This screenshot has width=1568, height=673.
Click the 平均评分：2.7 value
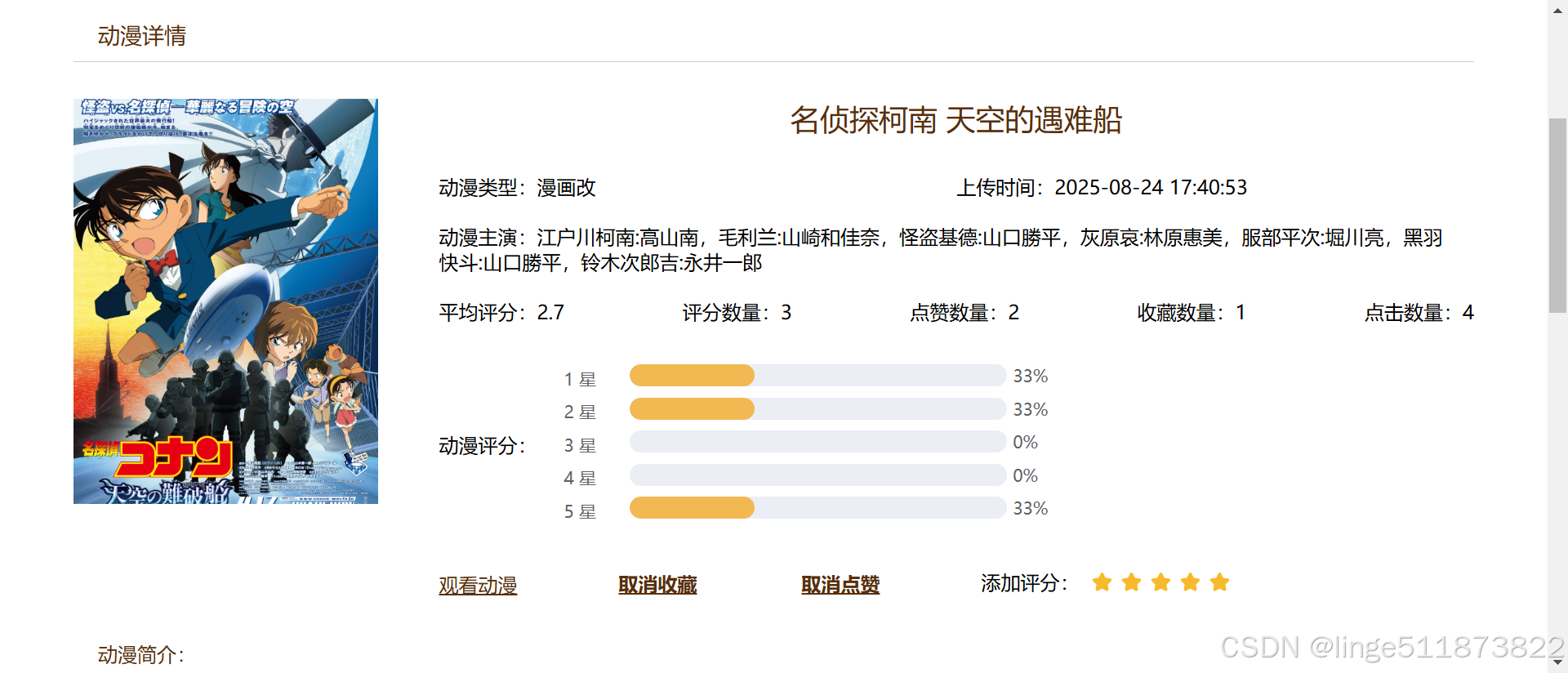pyautogui.click(x=501, y=313)
